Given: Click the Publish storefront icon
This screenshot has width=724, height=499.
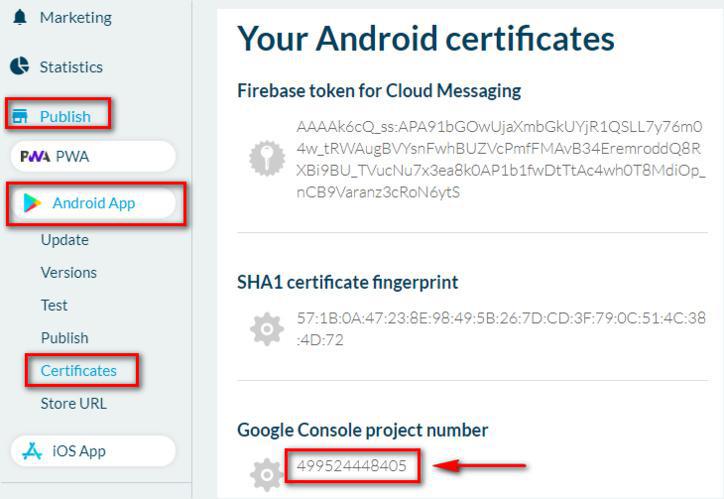Looking at the screenshot, I should pos(19,117).
